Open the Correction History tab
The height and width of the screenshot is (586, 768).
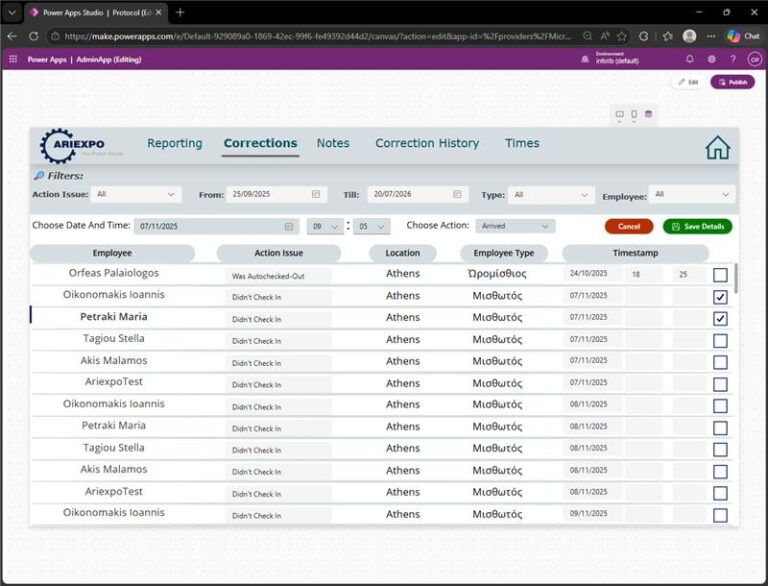(x=427, y=143)
